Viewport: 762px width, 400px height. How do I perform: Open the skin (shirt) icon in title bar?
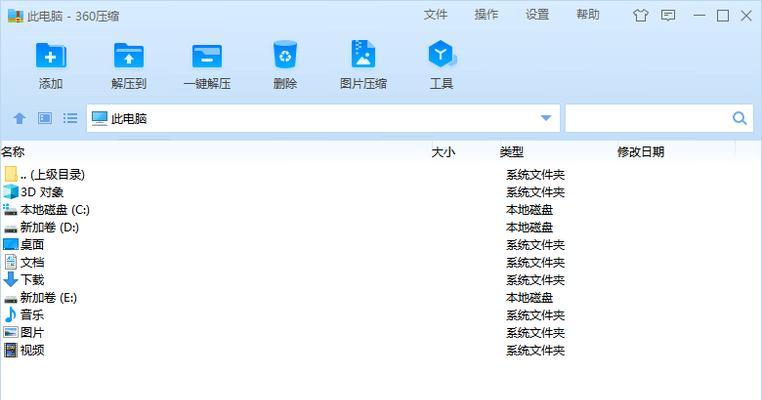click(x=641, y=16)
